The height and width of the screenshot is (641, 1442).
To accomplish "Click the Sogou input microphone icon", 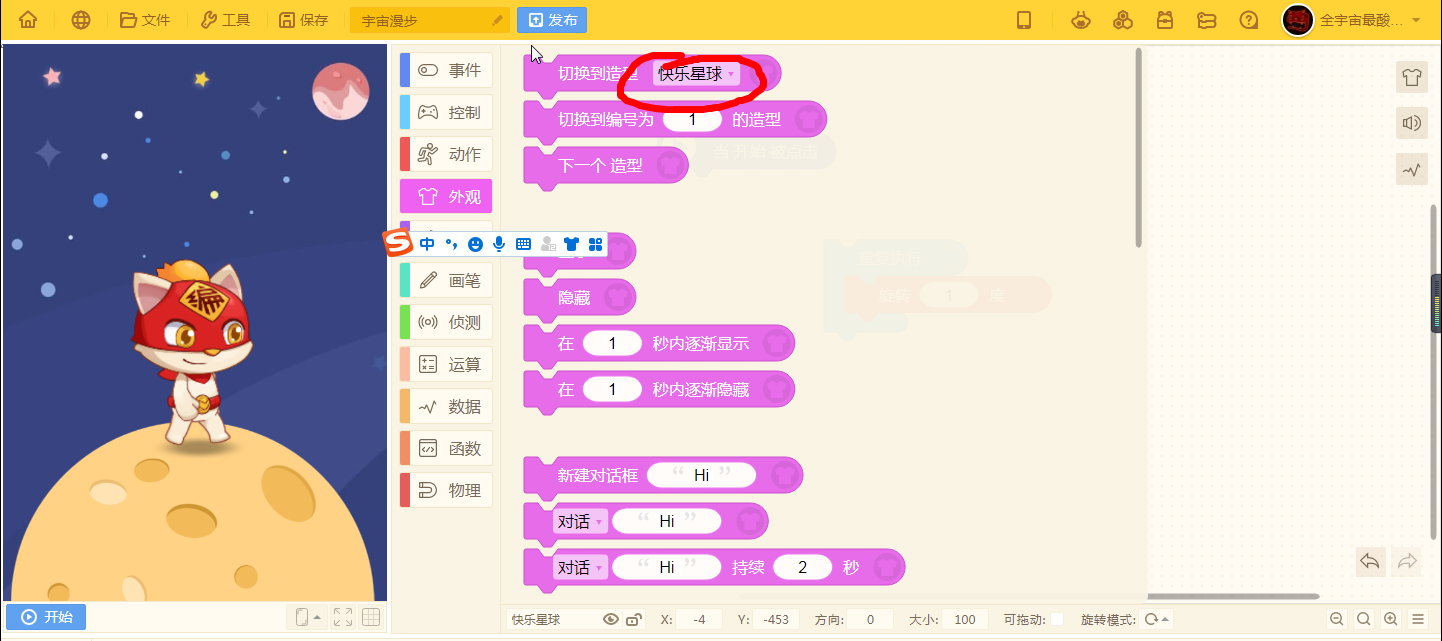I will 499,243.
